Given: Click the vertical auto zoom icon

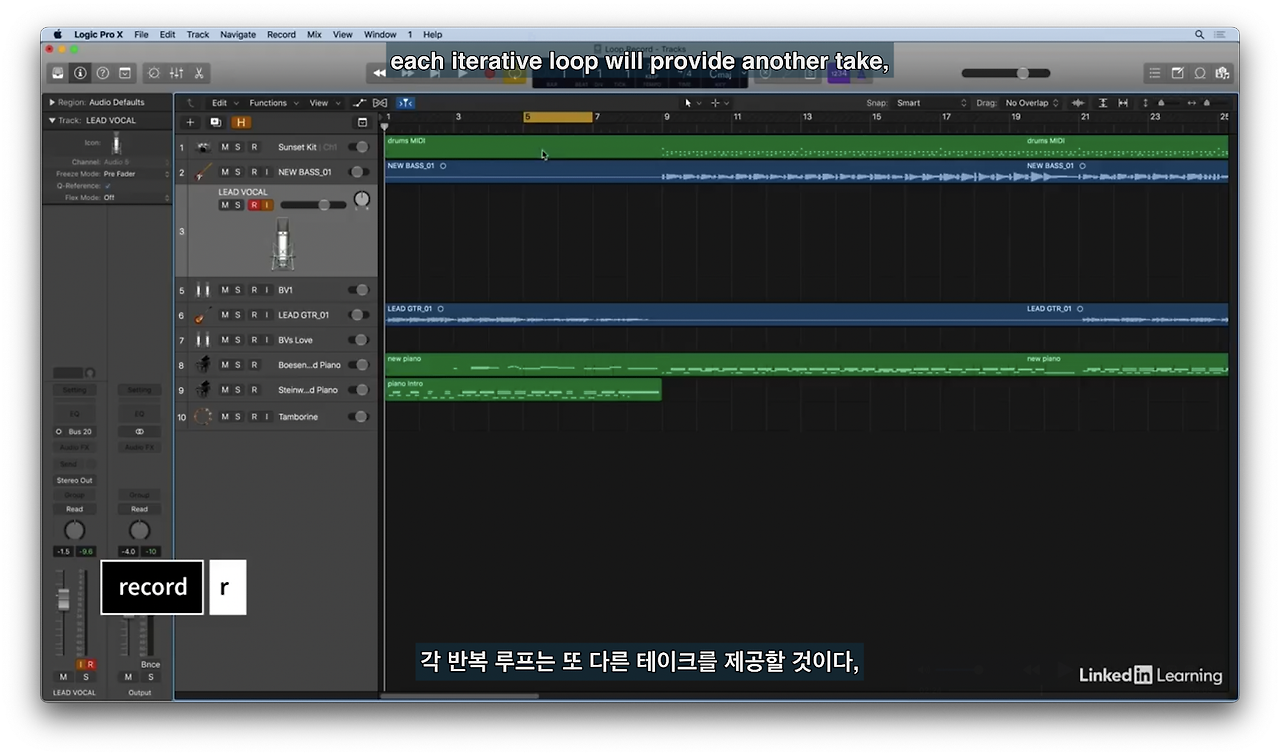Looking at the screenshot, I should [x=1103, y=103].
